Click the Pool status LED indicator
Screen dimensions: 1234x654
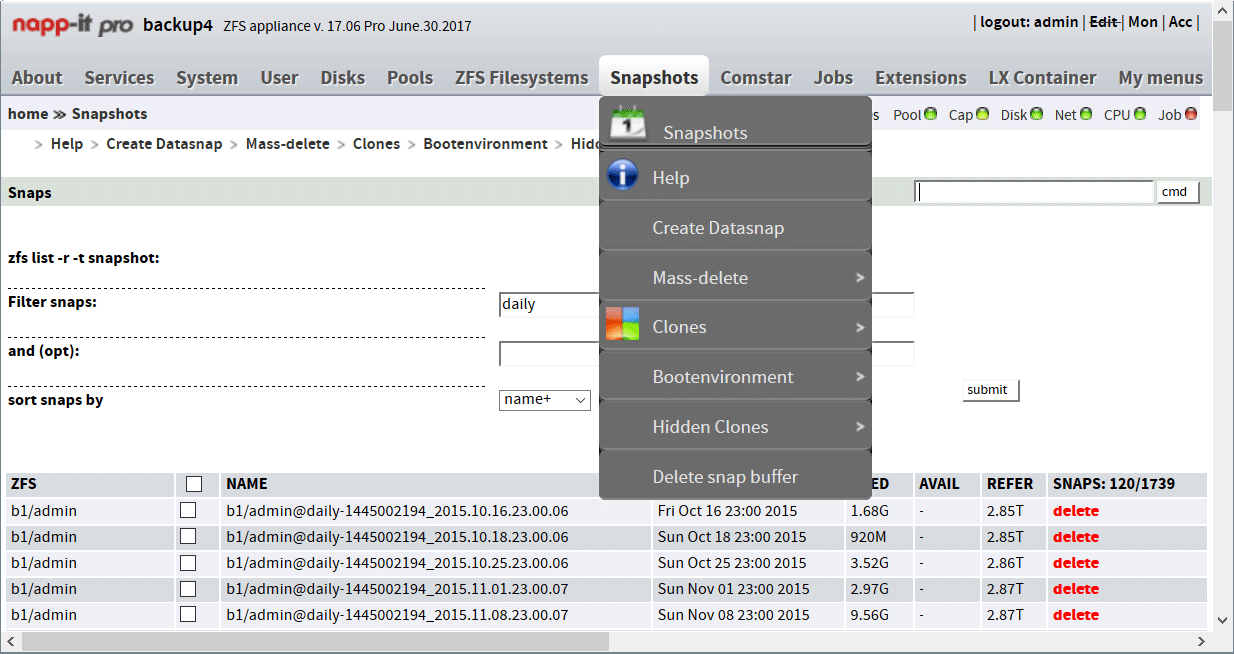(x=931, y=114)
